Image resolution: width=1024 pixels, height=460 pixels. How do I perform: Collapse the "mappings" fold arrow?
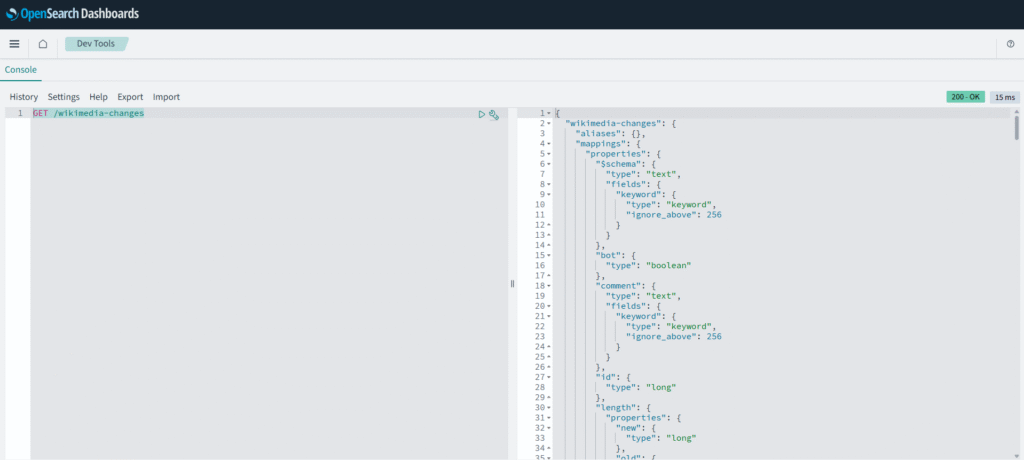549,144
